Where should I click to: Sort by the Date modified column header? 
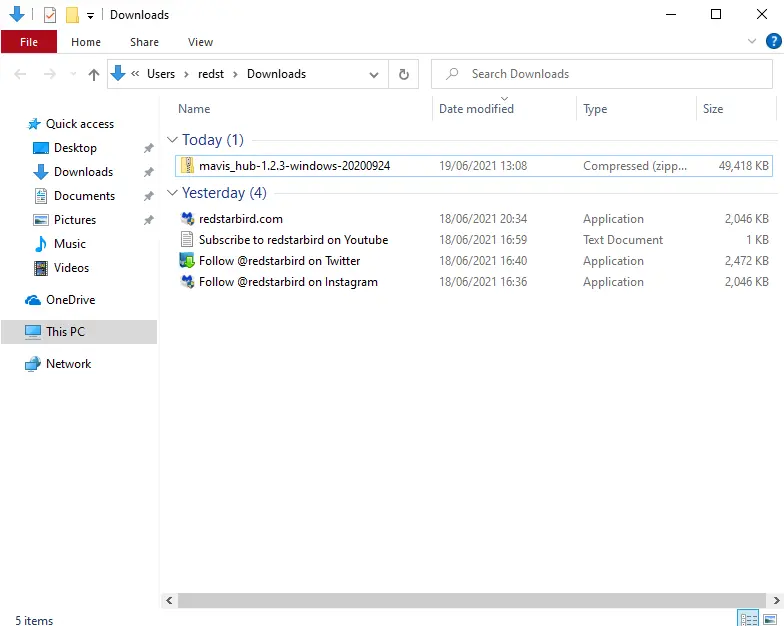pyautogui.click(x=476, y=109)
